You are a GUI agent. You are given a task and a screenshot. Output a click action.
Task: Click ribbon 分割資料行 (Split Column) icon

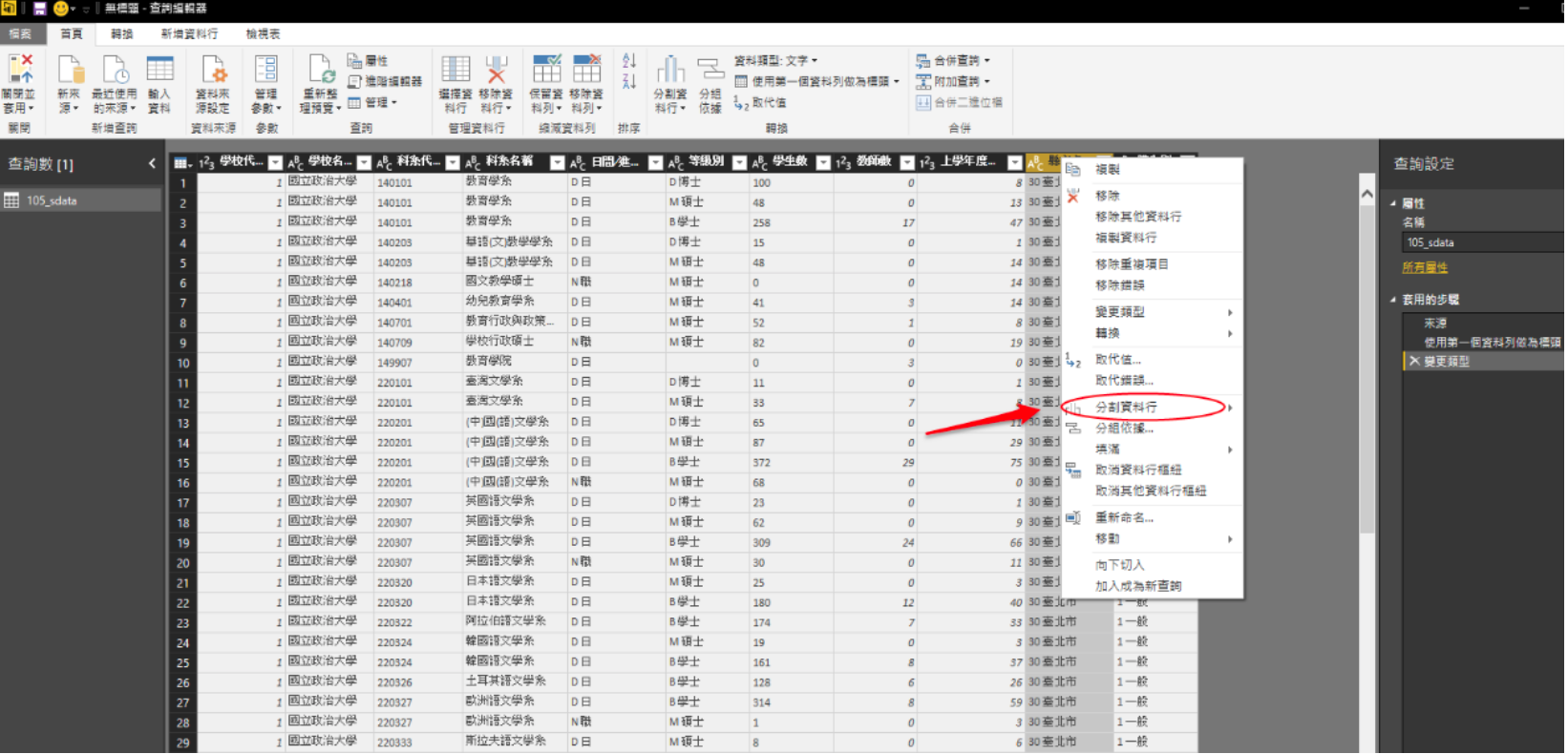[x=670, y=70]
